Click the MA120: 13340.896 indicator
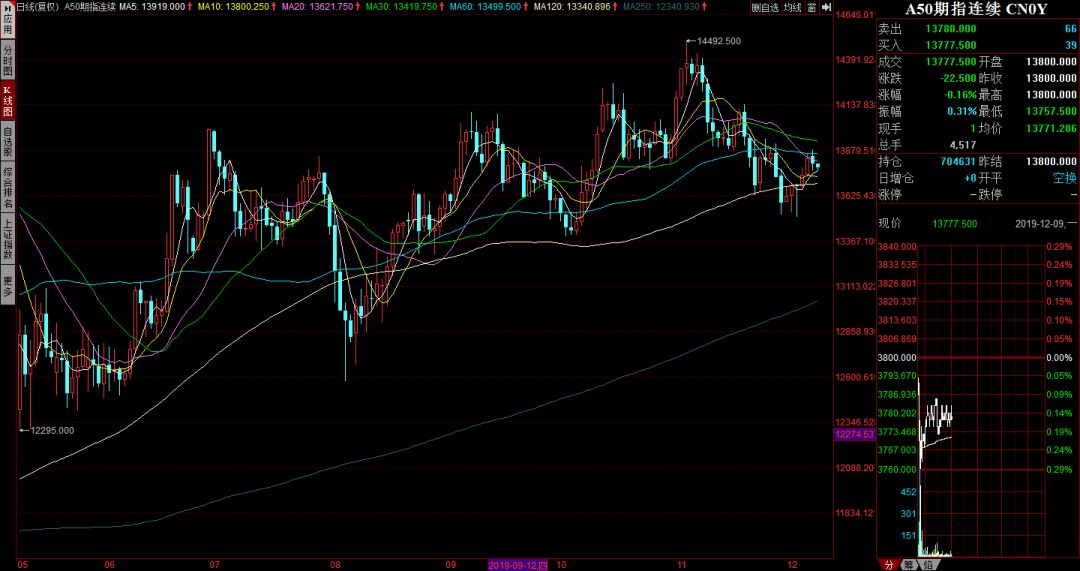Screen dimensions: 1080x571 point(571,6)
